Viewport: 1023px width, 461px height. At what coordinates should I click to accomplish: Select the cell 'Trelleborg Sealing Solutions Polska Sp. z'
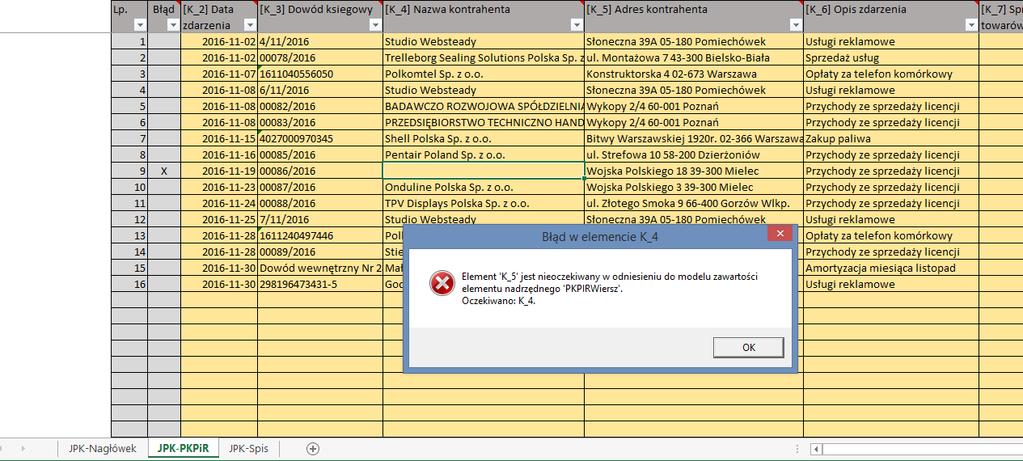(483, 57)
